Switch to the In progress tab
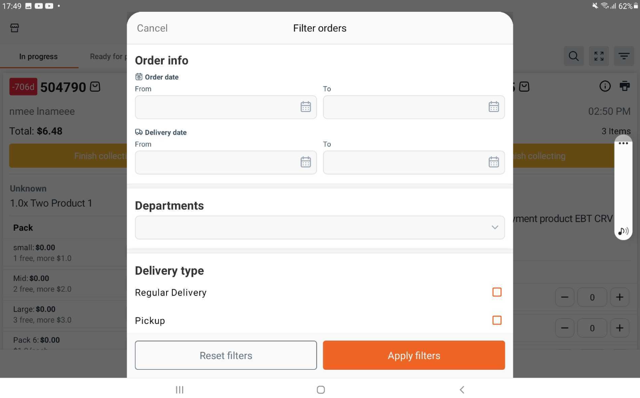 tap(38, 56)
